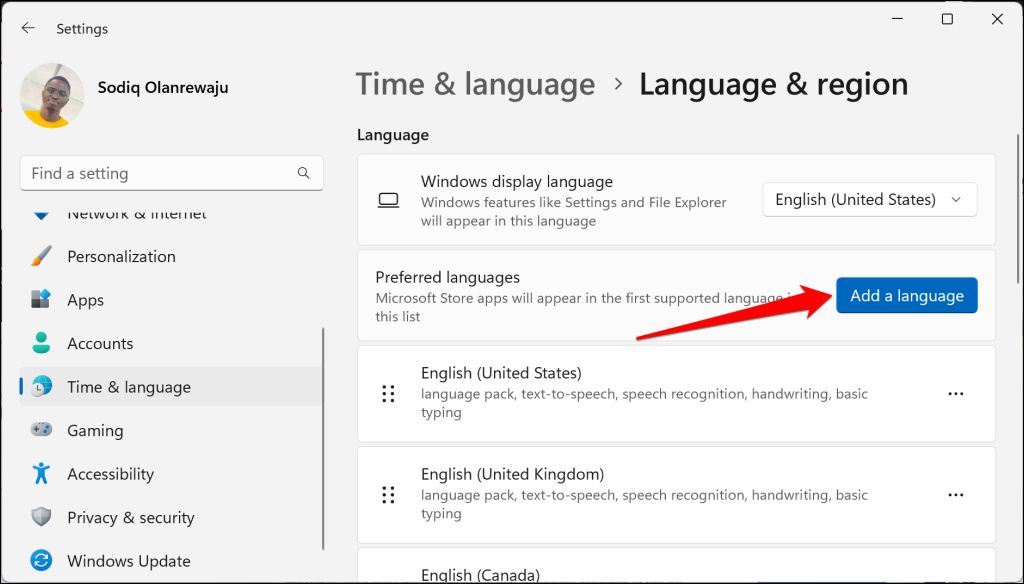Image resolution: width=1024 pixels, height=584 pixels.
Task: Open more options for English (United States)
Action: coord(956,394)
